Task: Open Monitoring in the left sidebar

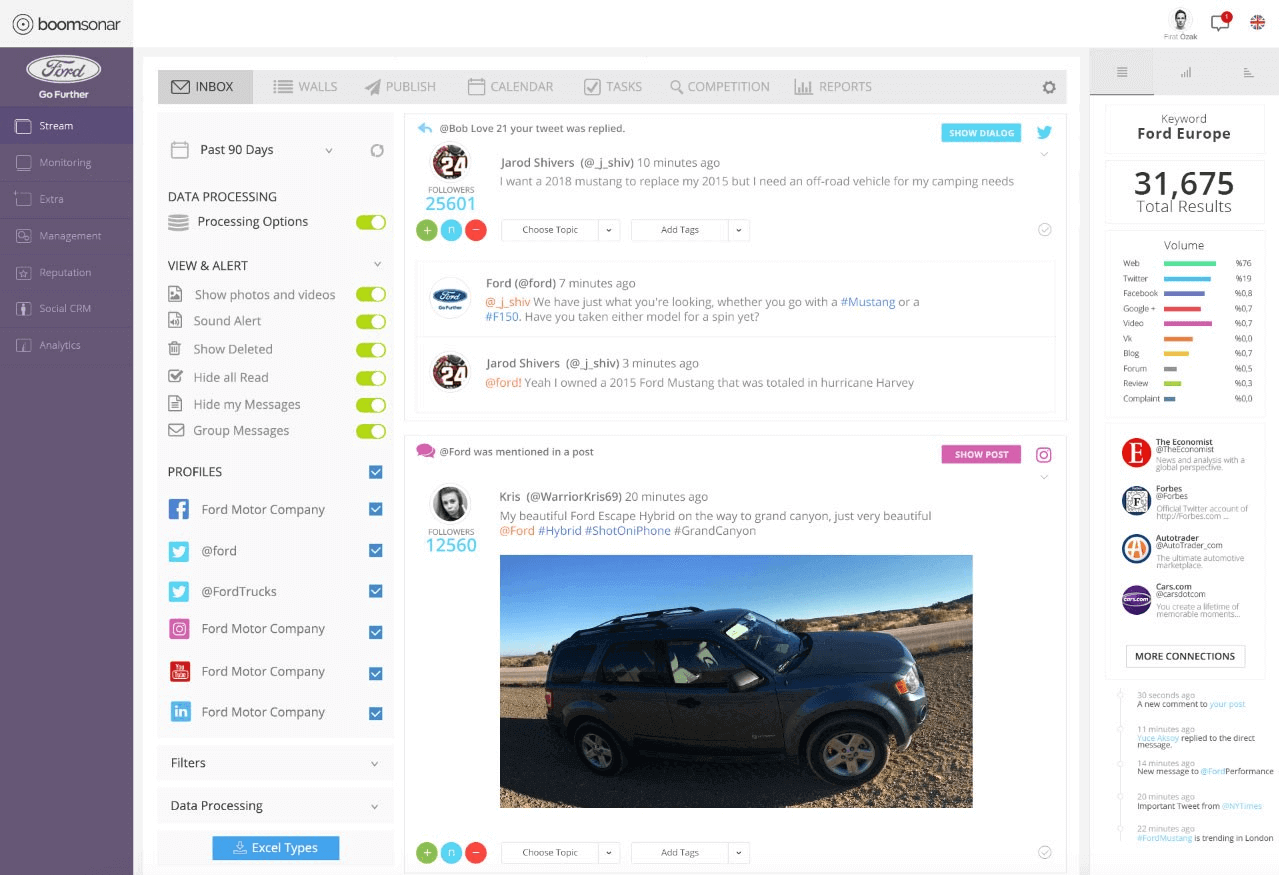Action: [x=66, y=162]
